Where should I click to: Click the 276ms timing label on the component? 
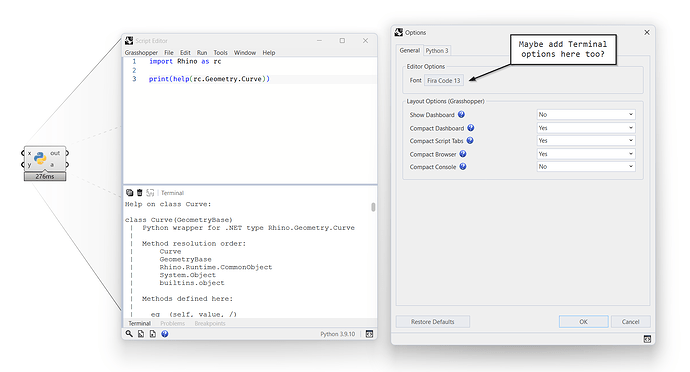point(45,176)
